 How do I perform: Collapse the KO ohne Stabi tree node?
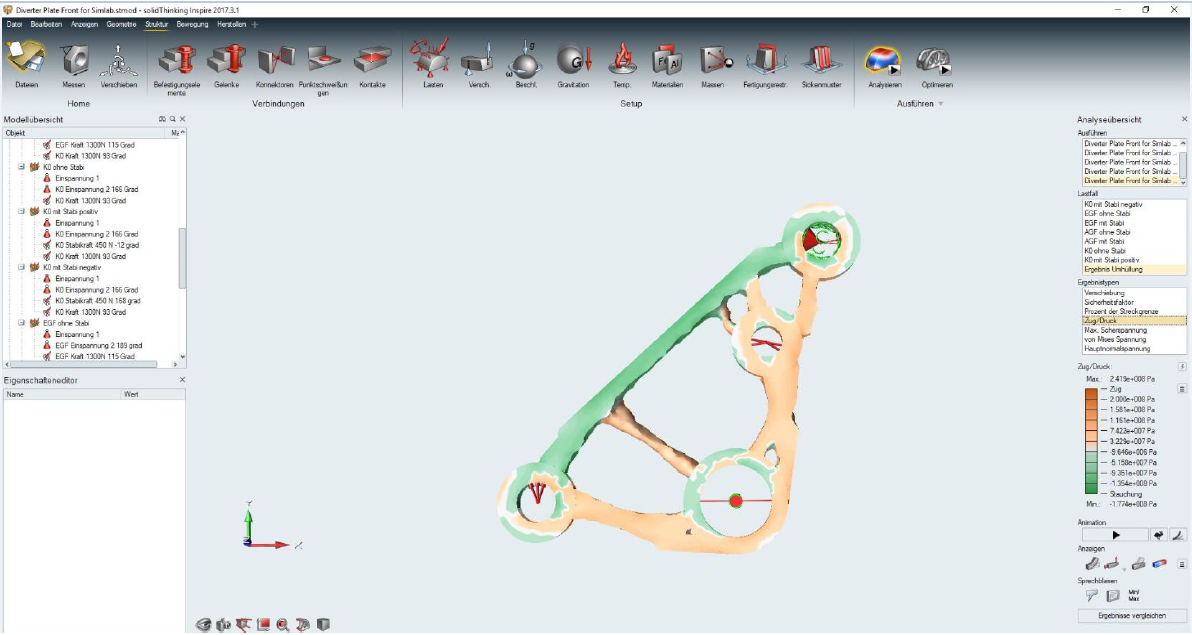tap(20, 167)
